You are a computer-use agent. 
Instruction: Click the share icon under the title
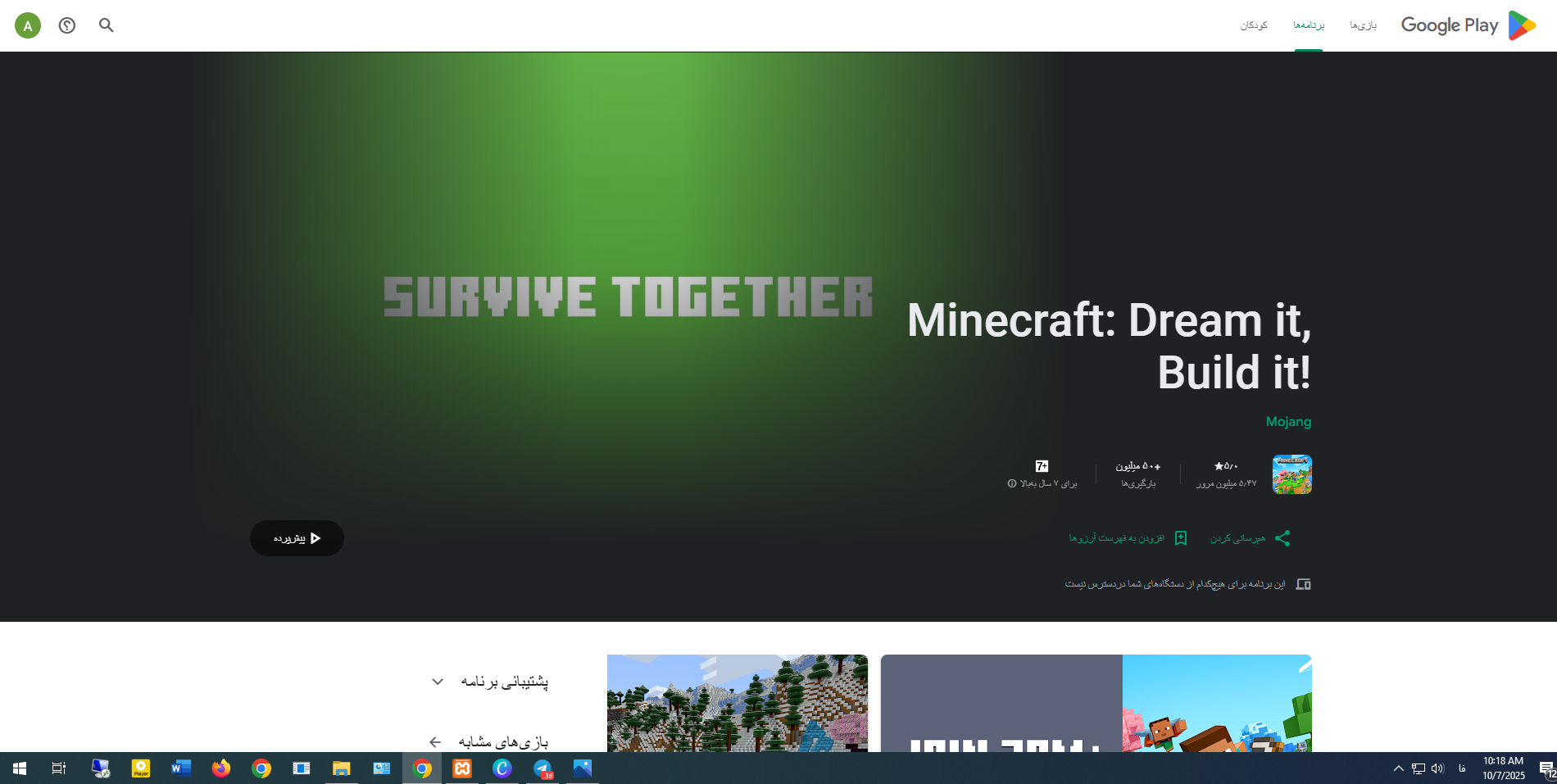1282,538
